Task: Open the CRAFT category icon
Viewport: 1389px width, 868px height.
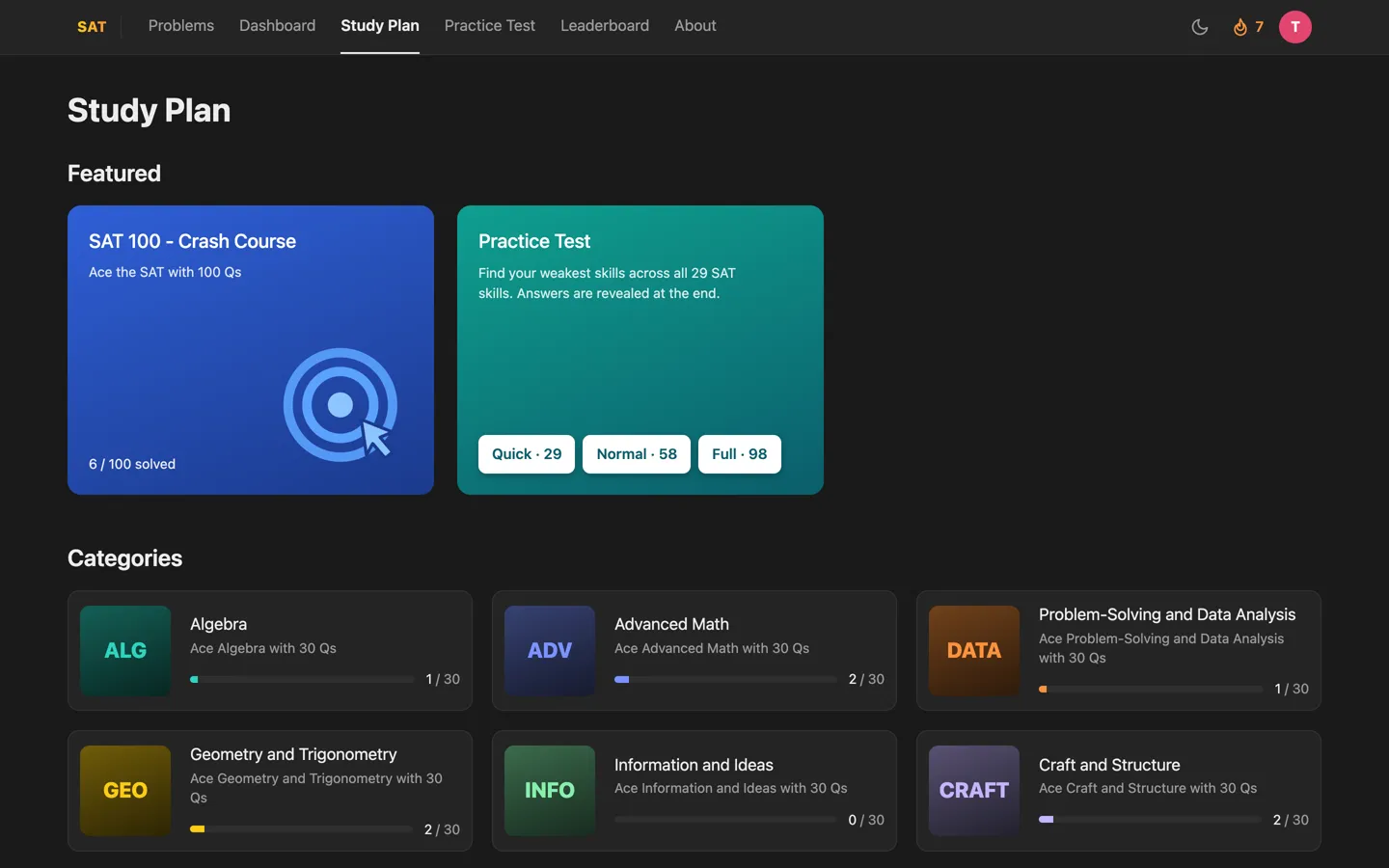Action: [x=974, y=791]
